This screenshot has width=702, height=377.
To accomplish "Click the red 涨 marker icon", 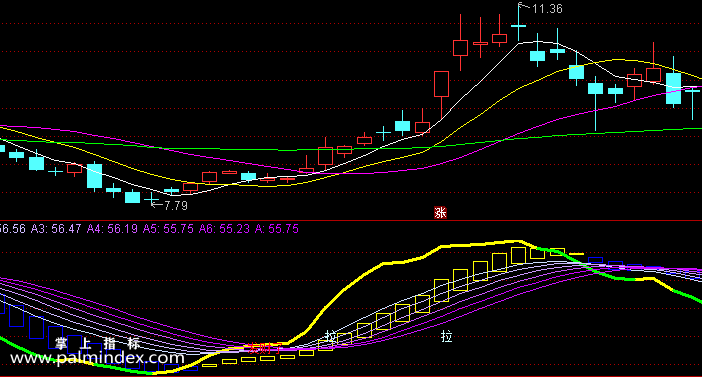I will click(x=440, y=213).
